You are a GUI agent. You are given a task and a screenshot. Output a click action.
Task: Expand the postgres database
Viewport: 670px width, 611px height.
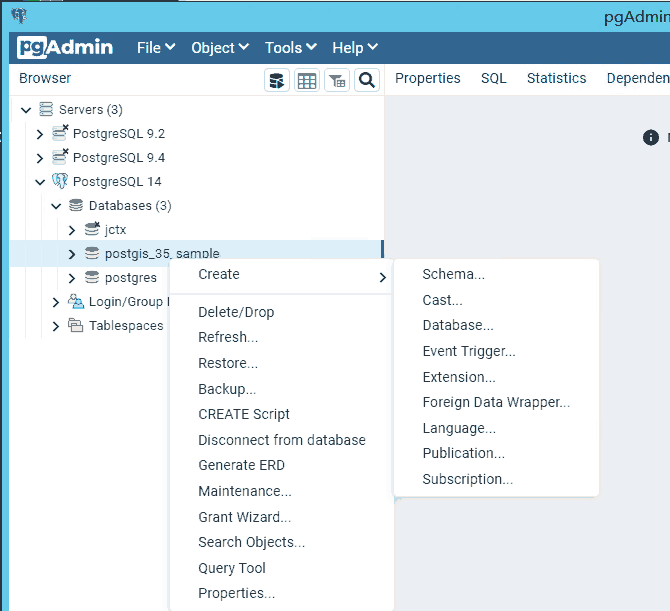[x=72, y=279]
